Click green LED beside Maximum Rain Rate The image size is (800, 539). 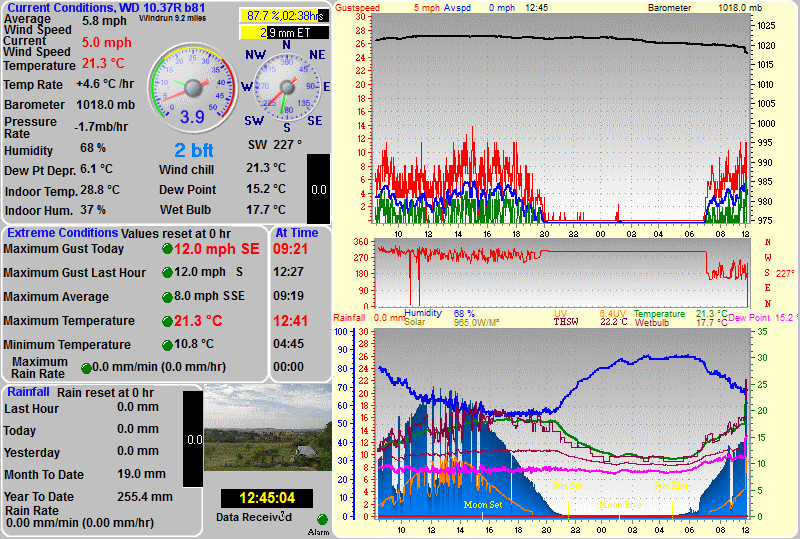[x=86, y=368]
